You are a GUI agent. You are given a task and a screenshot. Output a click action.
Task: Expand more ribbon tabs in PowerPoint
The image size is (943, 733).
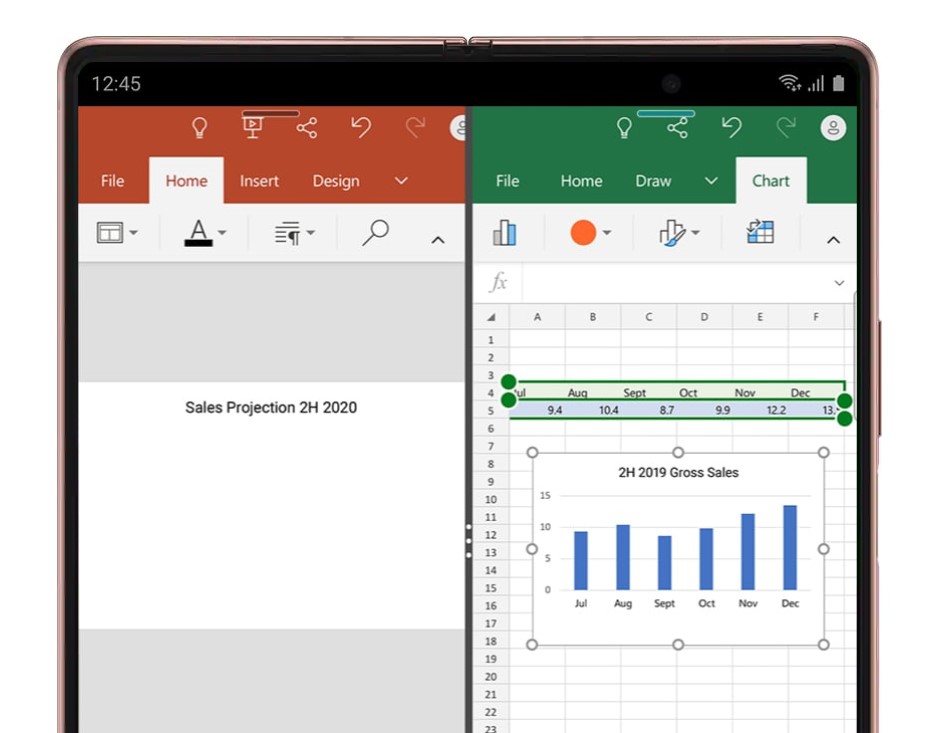[401, 180]
